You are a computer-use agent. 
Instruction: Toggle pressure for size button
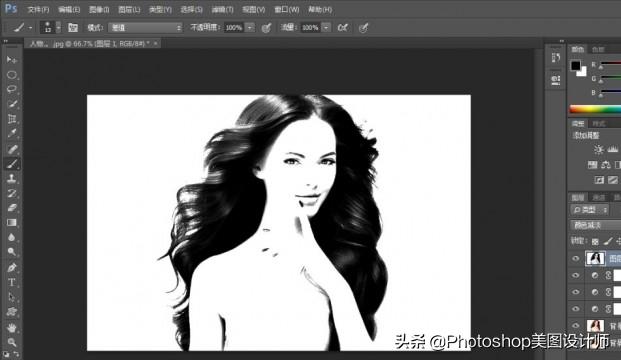coord(363,28)
